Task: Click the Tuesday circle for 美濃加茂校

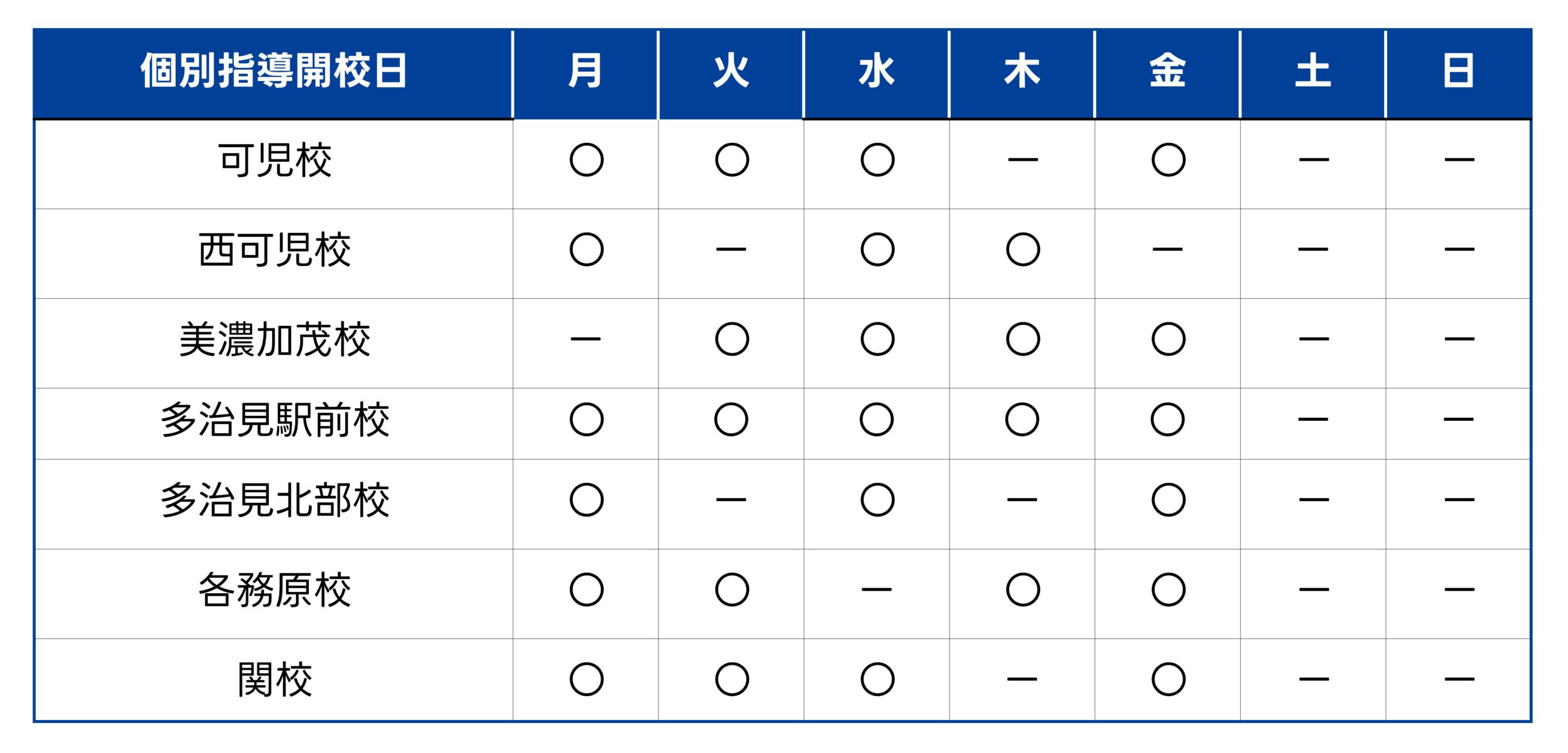Action: [x=732, y=339]
